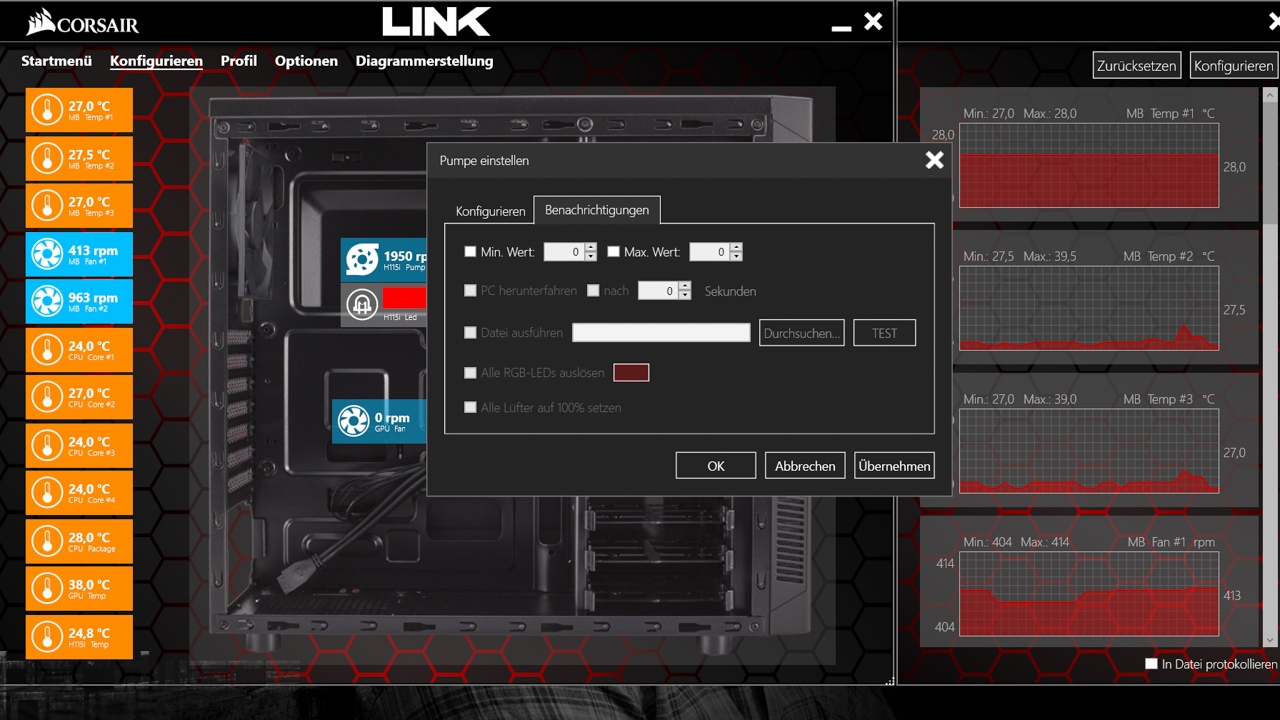This screenshot has height=720, width=1280.
Task: Click the Konfigurieren button in graph panel
Action: 1234,66
